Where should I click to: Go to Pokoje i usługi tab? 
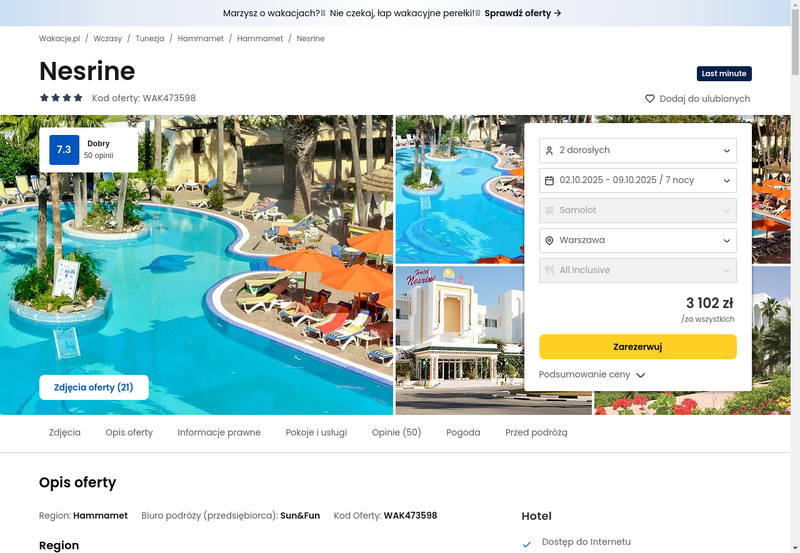[x=316, y=433]
